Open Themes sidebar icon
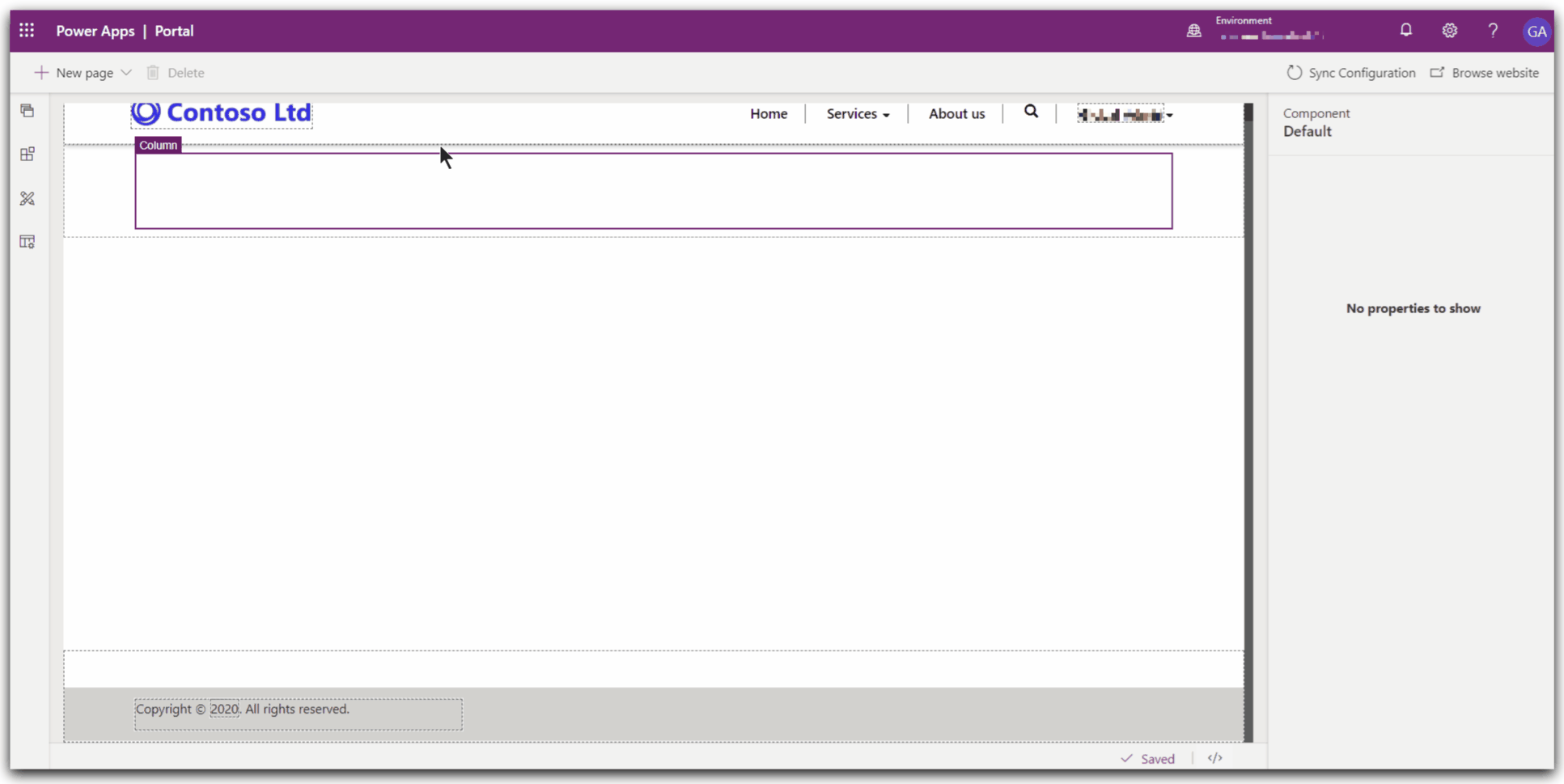This screenshot has height=784, width=1564. pyautogui.click(x=28, y=198)
